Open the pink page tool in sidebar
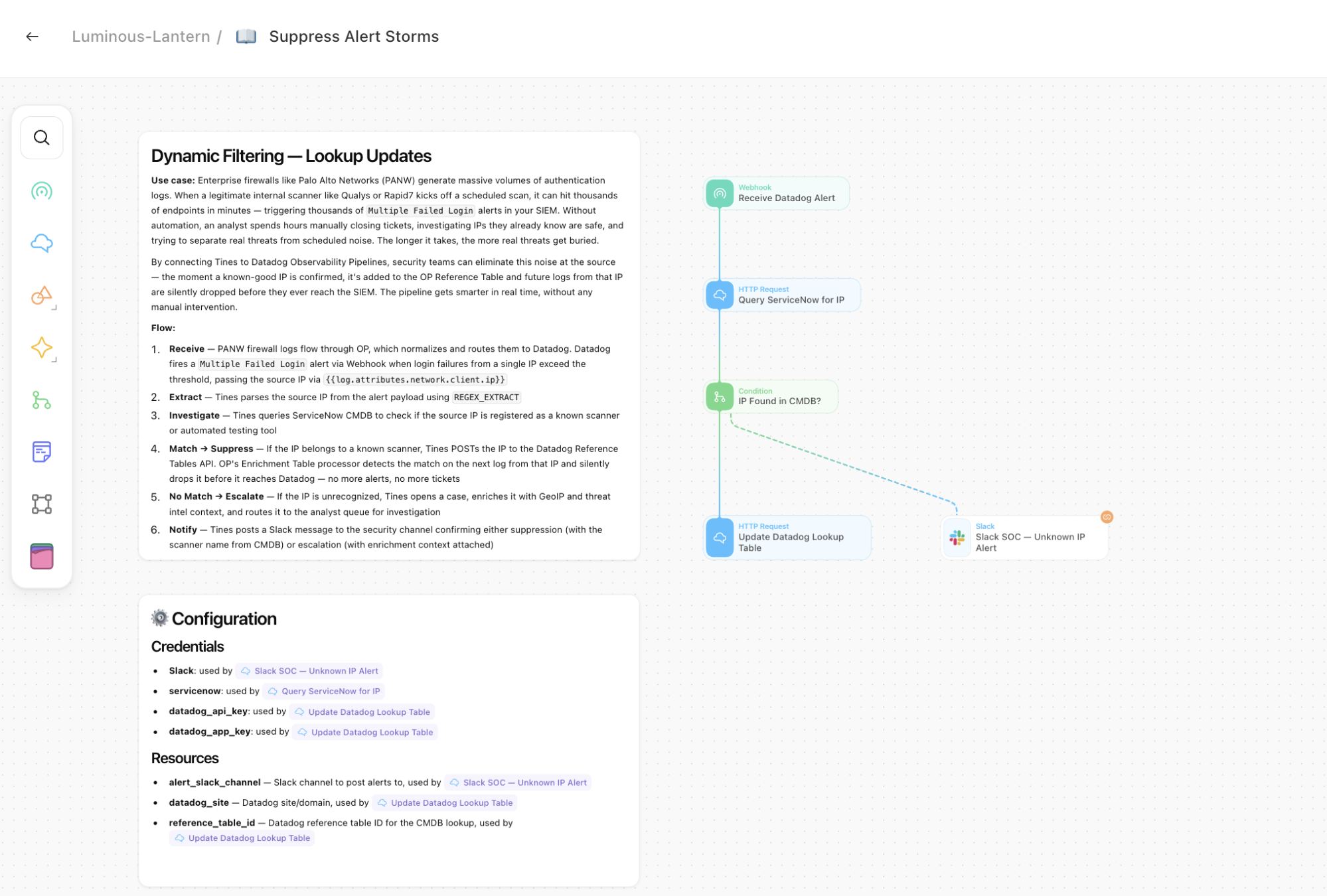 tap(42, 556)
